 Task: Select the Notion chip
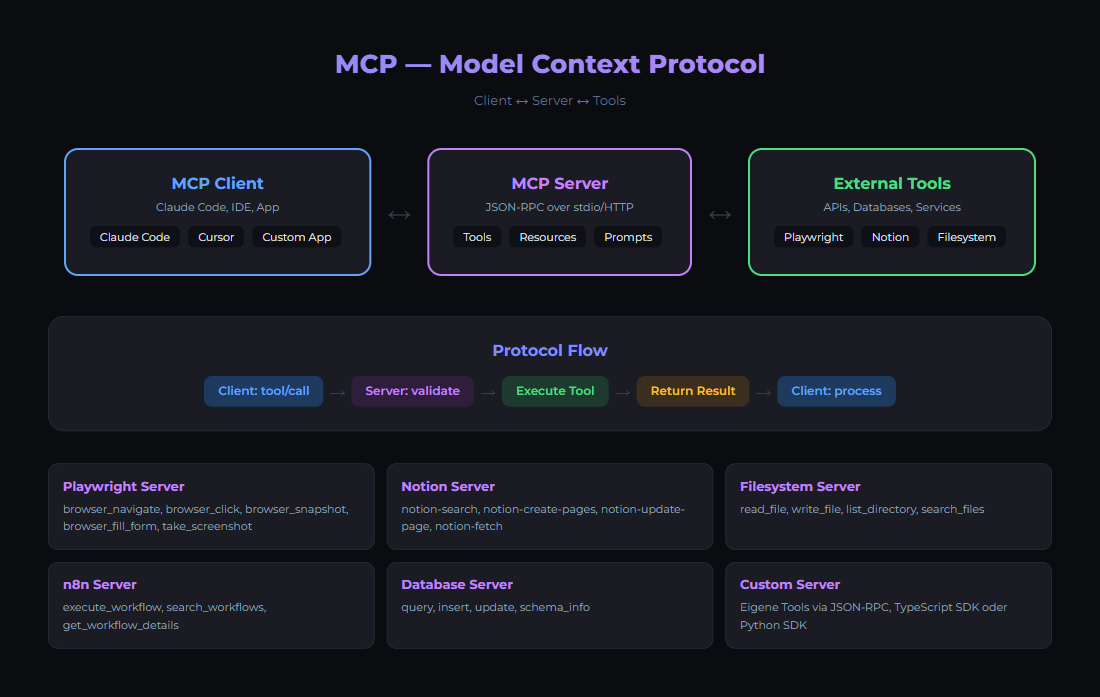890,237
